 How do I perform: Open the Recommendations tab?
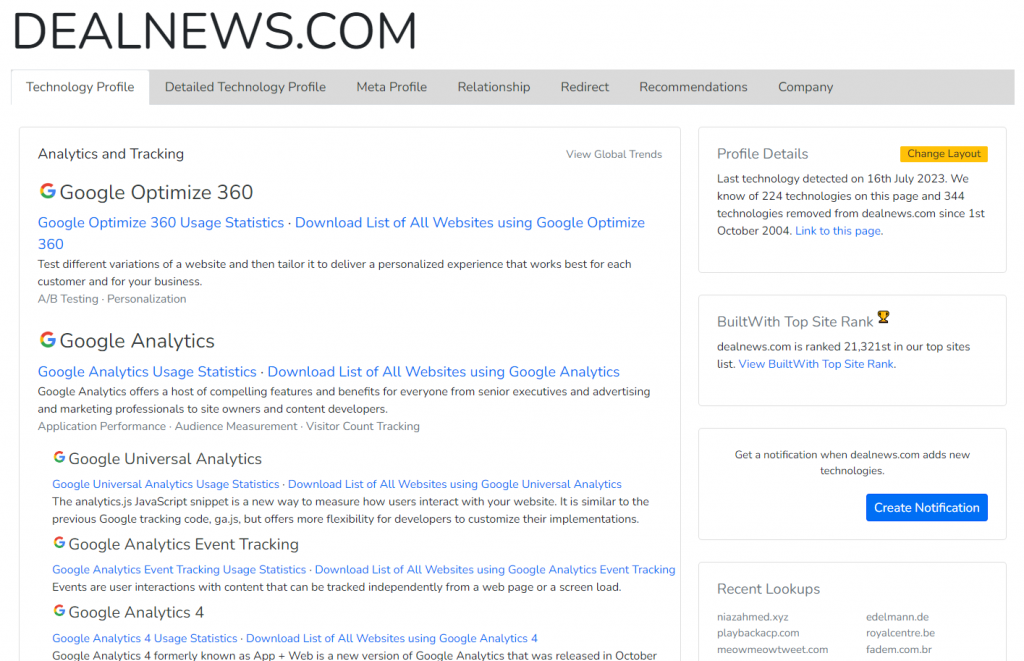click(693, 87)
